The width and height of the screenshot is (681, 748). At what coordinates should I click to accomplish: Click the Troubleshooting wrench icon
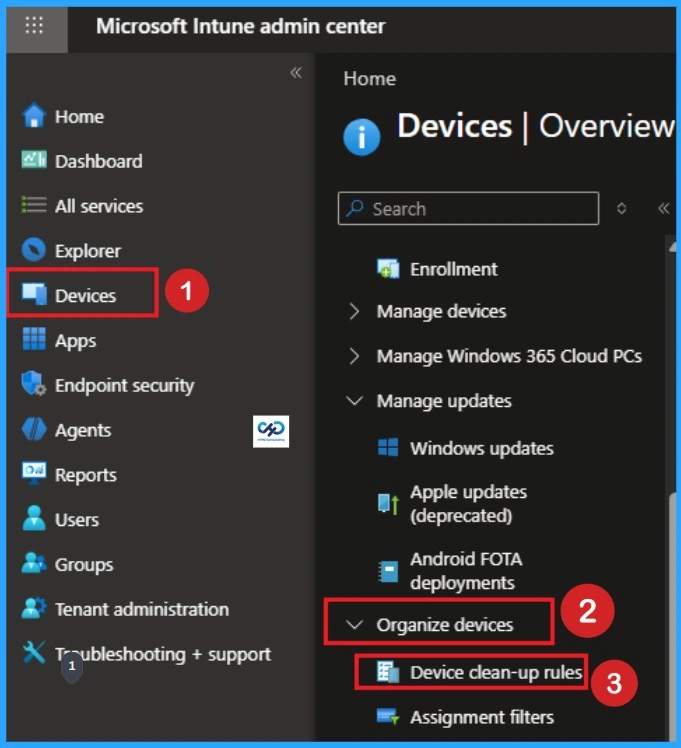[x=34, y=652]
